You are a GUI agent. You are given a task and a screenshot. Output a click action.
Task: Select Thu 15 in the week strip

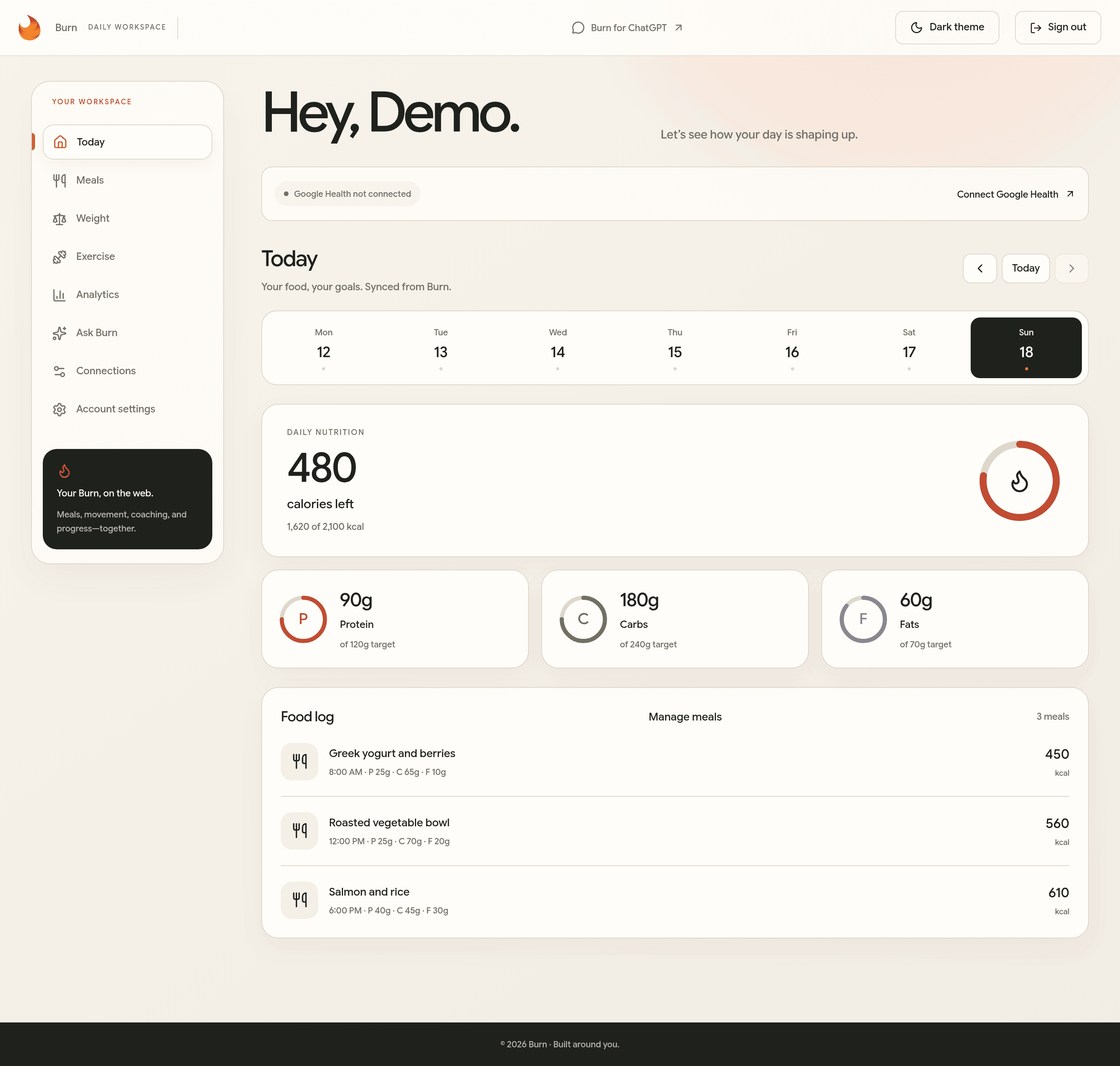click(x=675, y=348)
